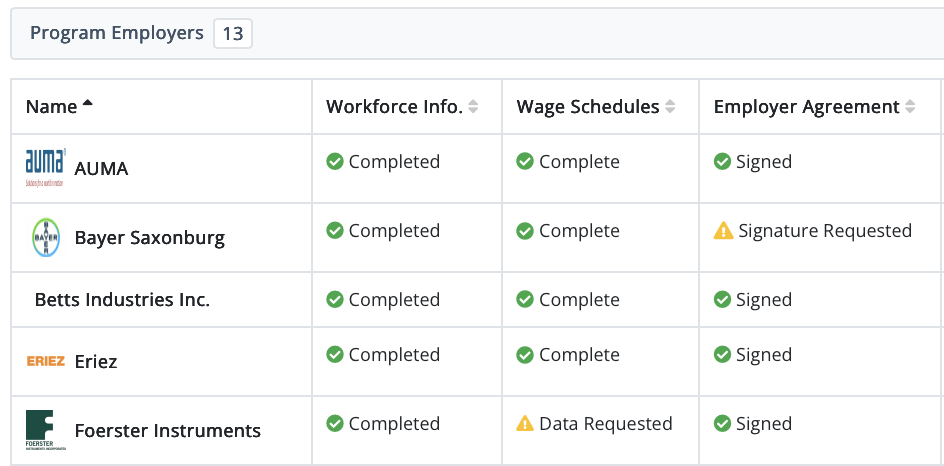Image resolution: width=944 pixels, height=466 pixels.
Task: Sort by Employer Agreement column arrows
Action: [910, 107]
